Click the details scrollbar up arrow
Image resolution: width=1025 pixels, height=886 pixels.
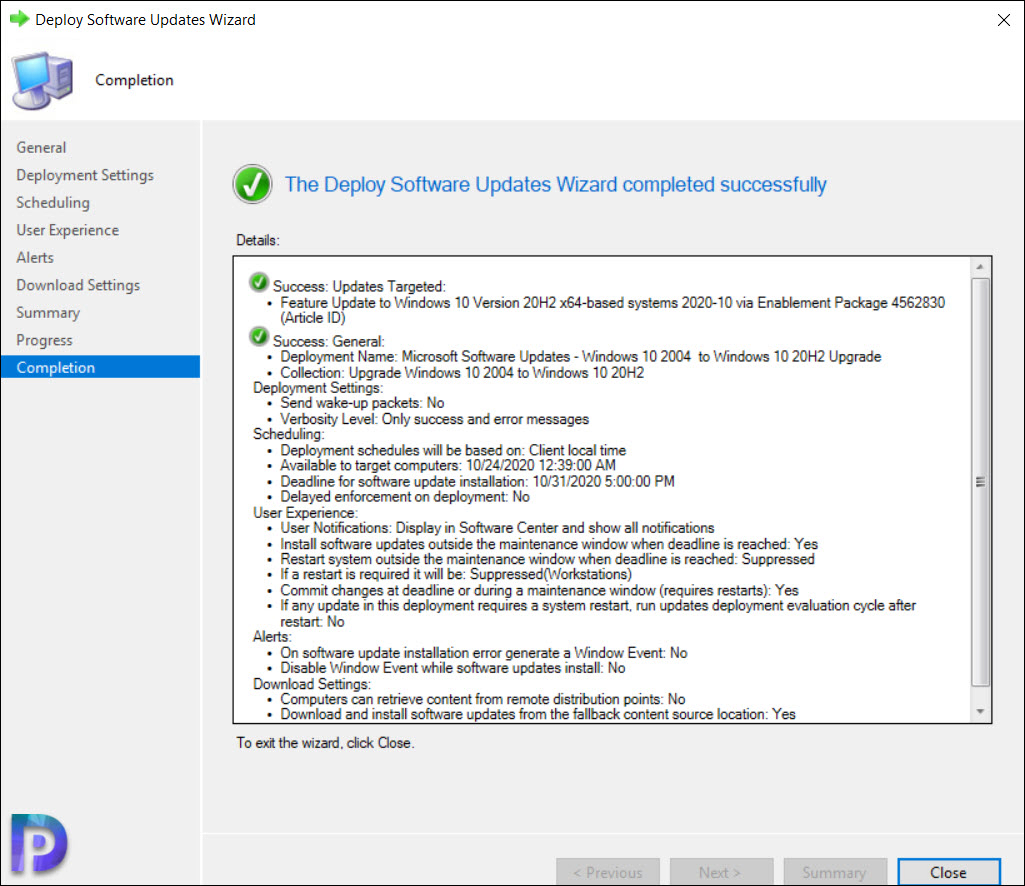[x=980, y=267]
